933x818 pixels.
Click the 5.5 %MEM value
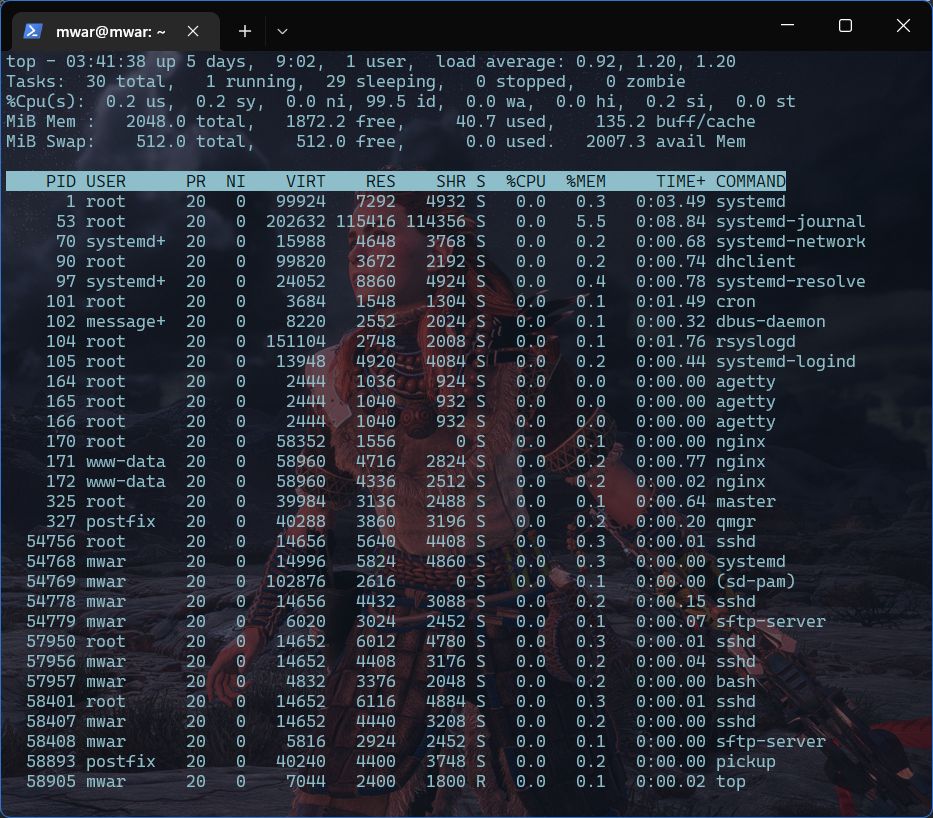tap(590, 221)
